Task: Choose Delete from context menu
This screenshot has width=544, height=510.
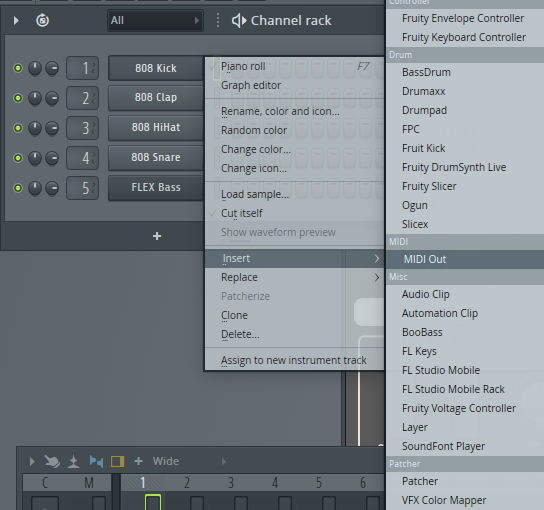Action: point(294,334)
